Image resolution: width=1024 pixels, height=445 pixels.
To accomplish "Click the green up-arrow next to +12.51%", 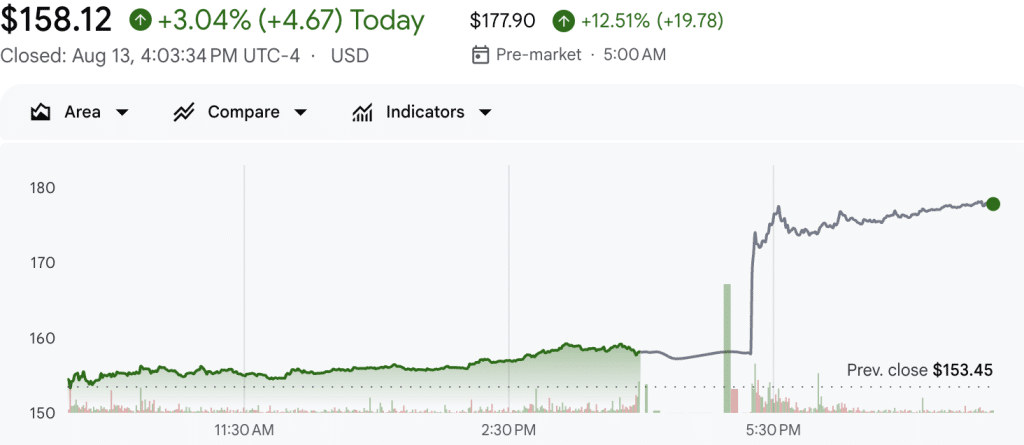I will (x=563, y=22).
